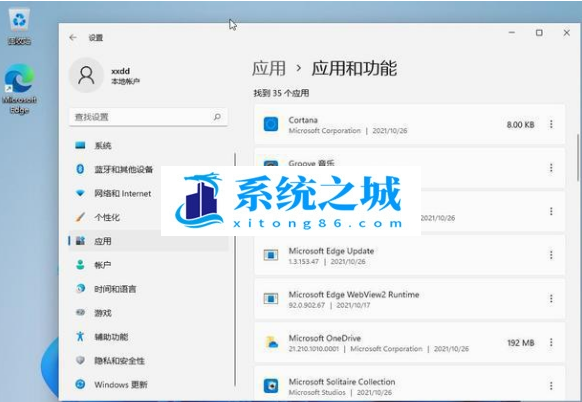Click the privacy shield icon
Image resolution: width=582 pixels, height=402 pixels.
[x=80, y=360]
